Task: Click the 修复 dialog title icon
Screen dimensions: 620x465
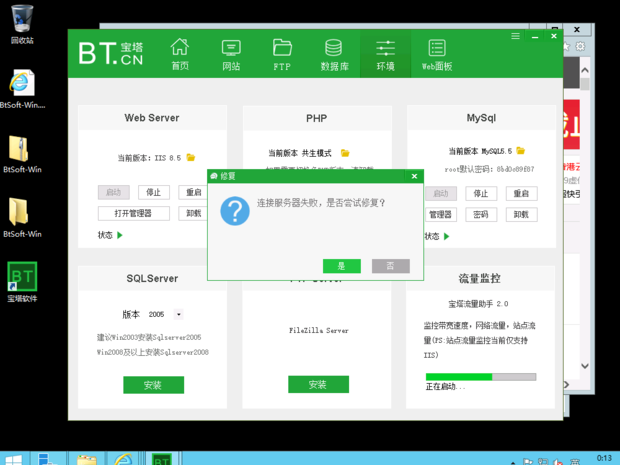Action: 214,176
